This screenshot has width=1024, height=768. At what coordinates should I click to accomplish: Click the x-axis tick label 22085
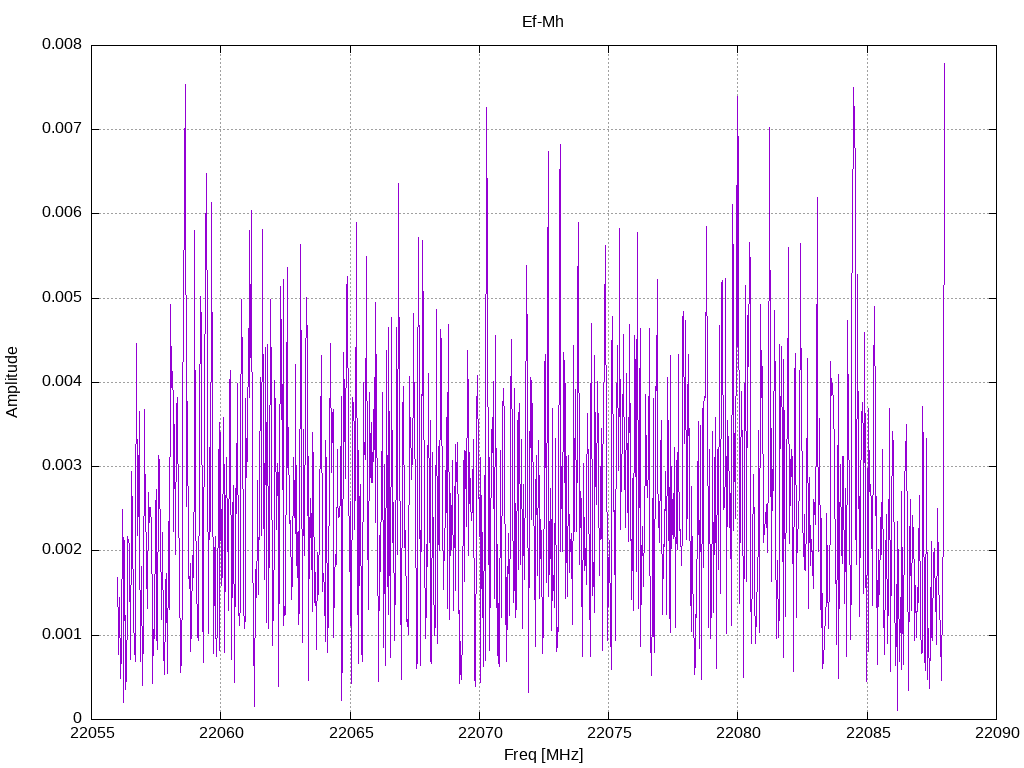[867, 733]
